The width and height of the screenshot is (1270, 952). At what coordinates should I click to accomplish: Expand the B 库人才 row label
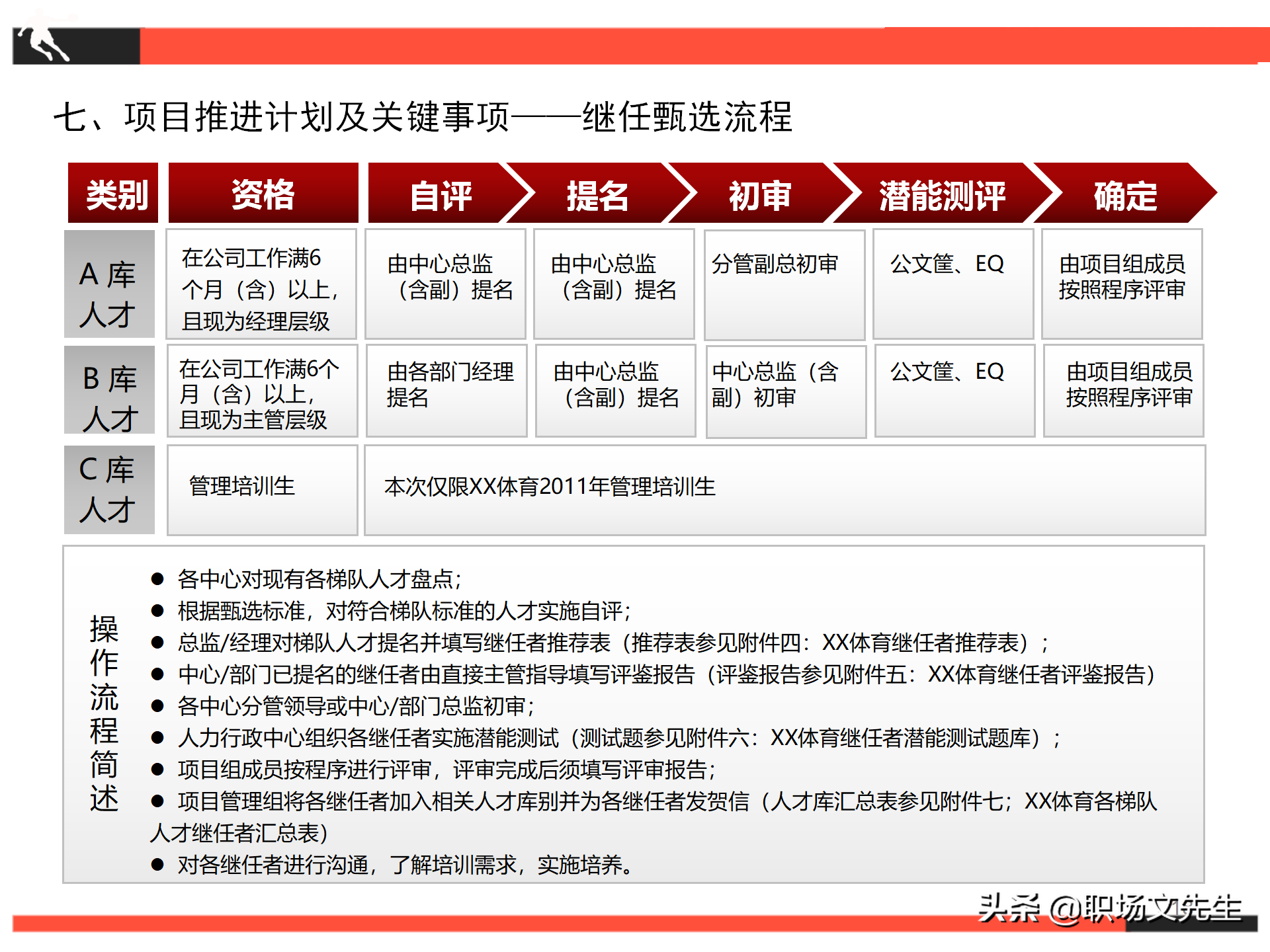click(x=109, y=390)
